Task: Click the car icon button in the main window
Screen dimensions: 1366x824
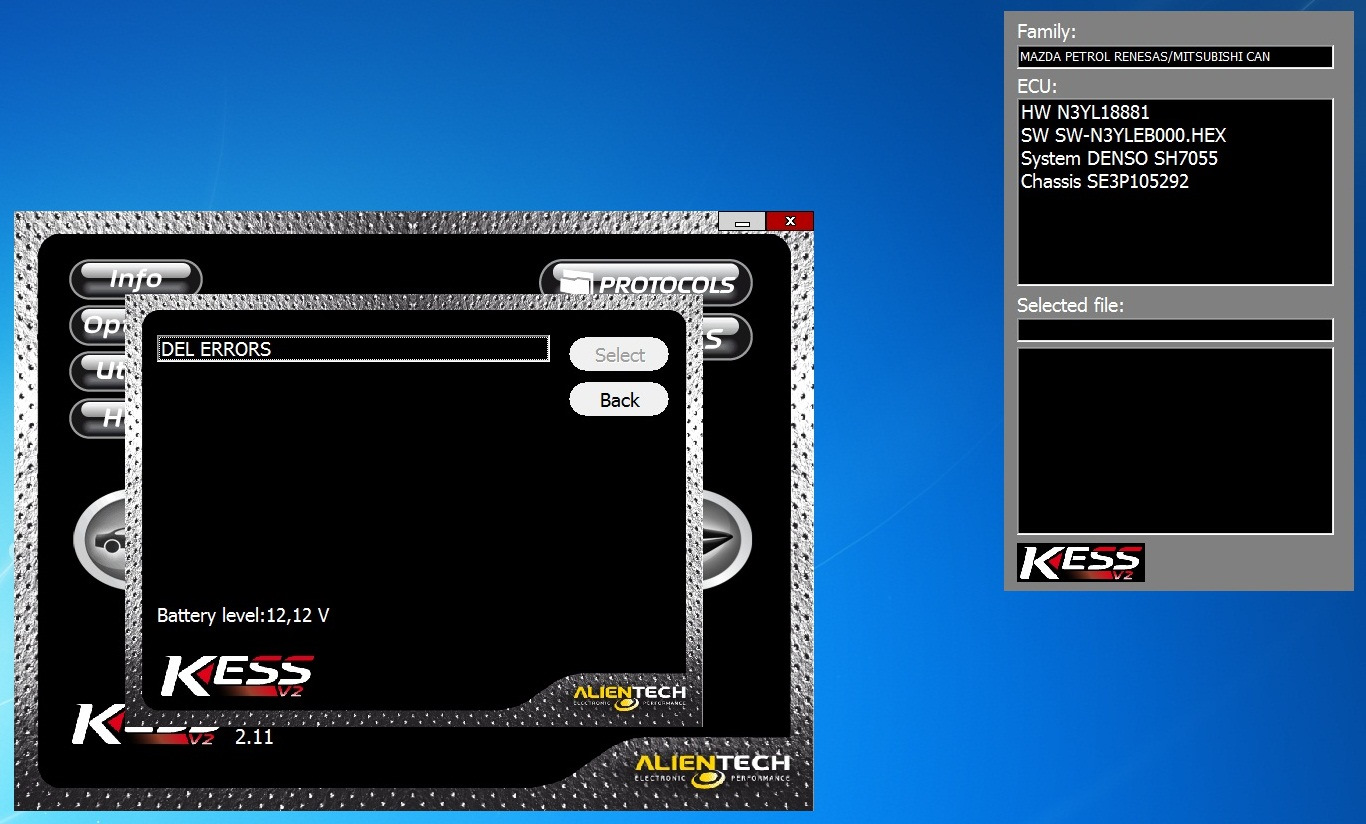Action: click(100, 541)
